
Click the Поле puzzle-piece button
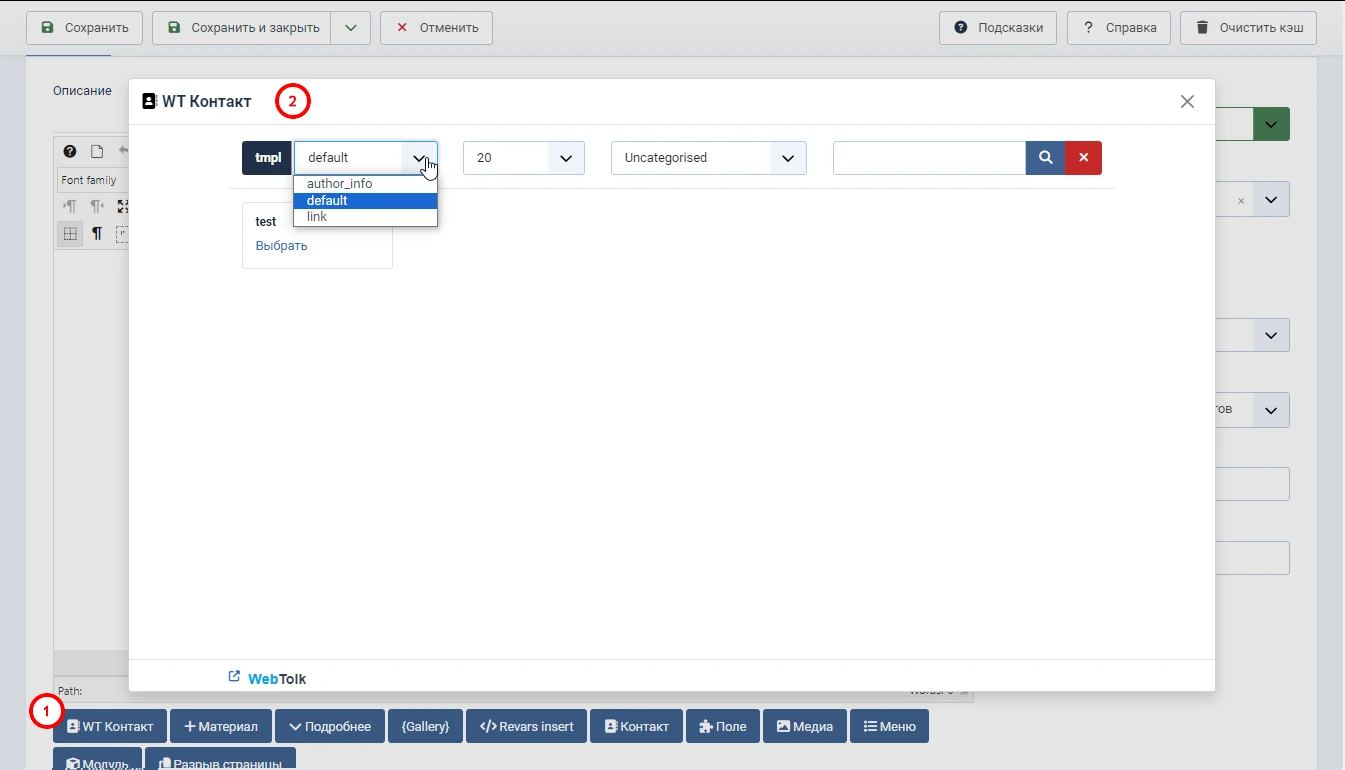click(722, 726)
